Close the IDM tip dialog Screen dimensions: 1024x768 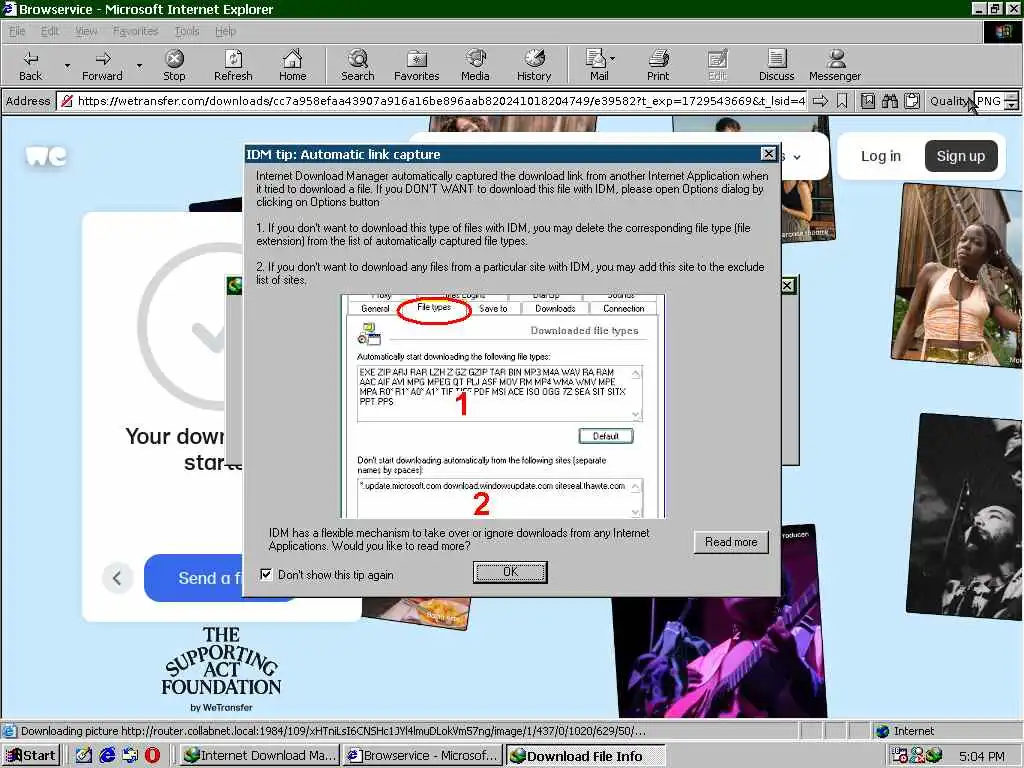pos(769,154)
